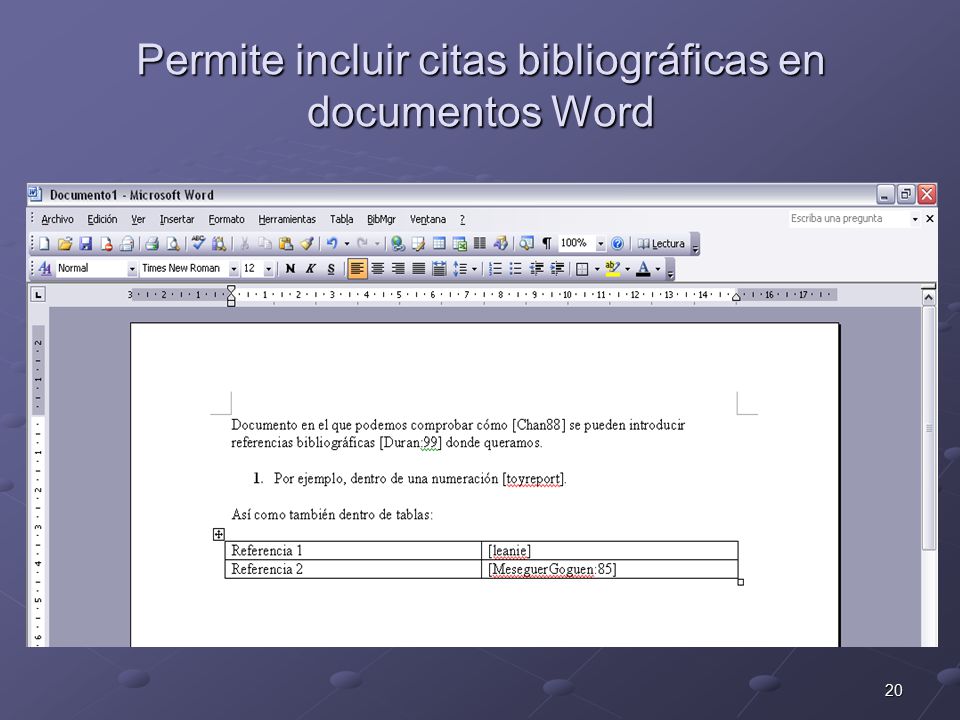960x720 pixels.
Task: Click the Open folder icon
Action: [65, 244]
